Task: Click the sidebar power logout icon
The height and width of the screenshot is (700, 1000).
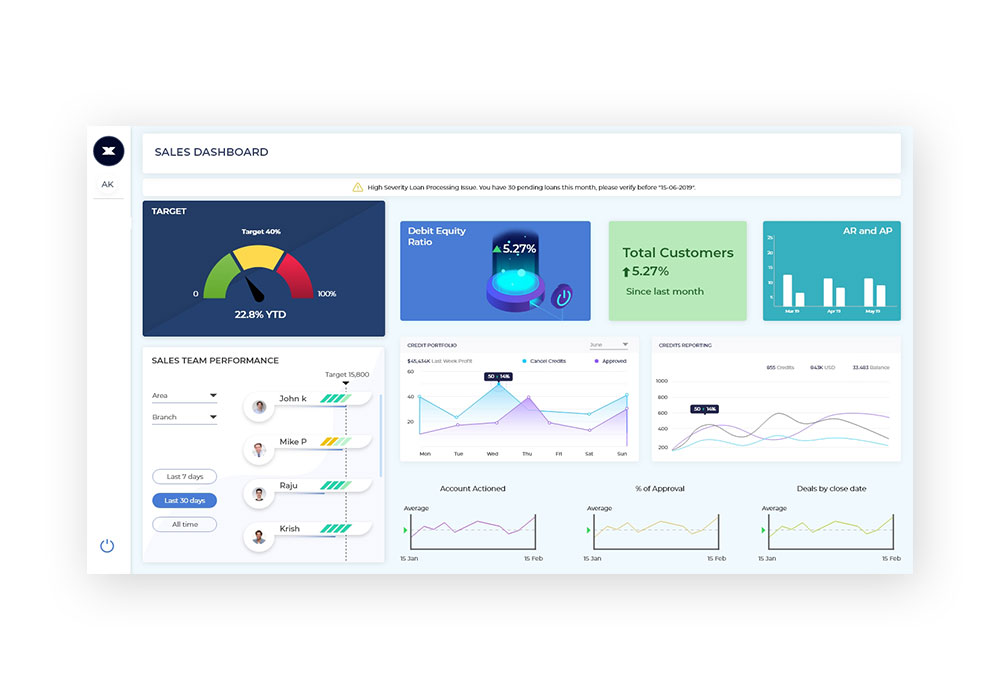Action: coord(107,546)
